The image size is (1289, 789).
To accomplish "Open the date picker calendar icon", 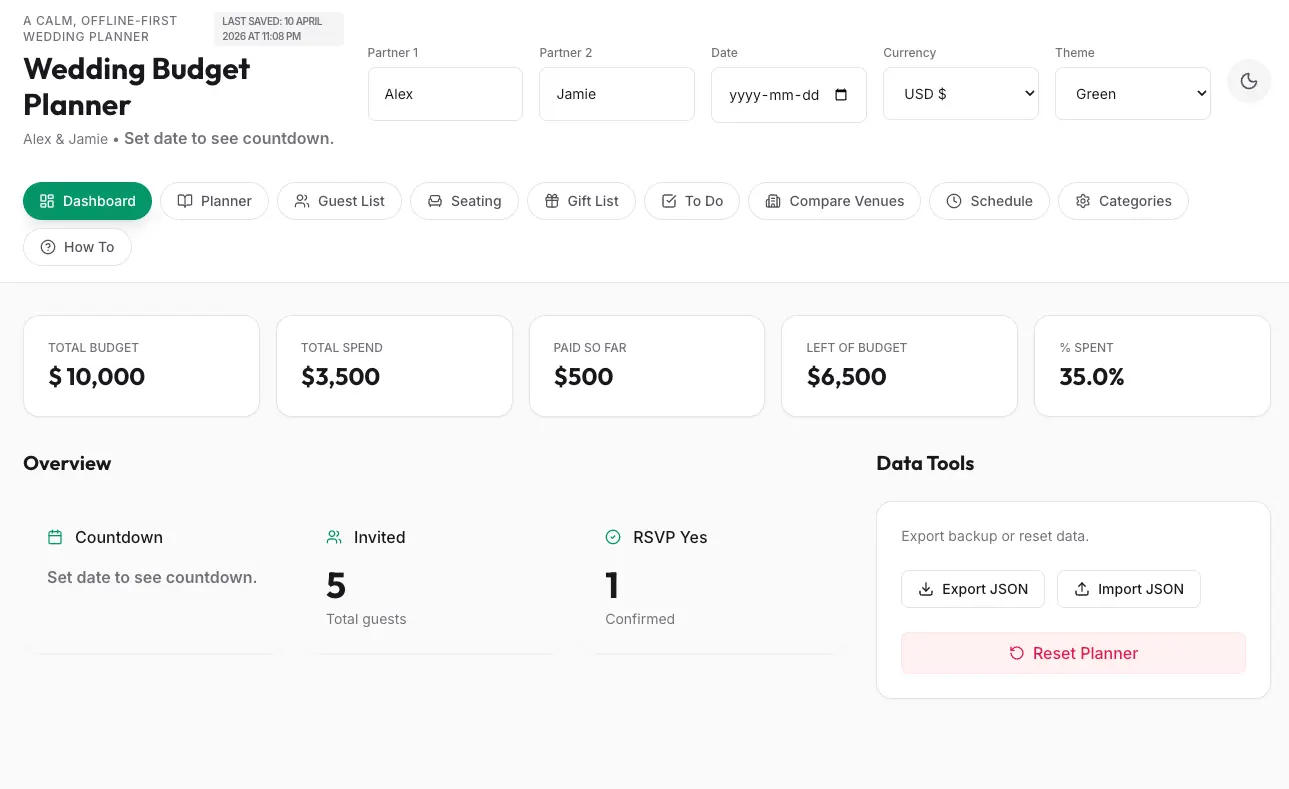I will pos(840,95).
